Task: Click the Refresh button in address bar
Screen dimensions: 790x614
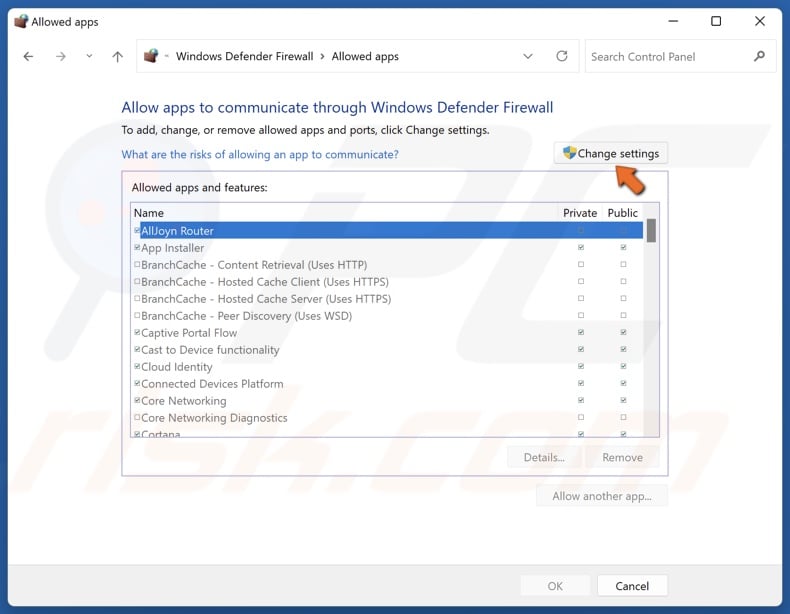Action: click(x=562, y=57)
